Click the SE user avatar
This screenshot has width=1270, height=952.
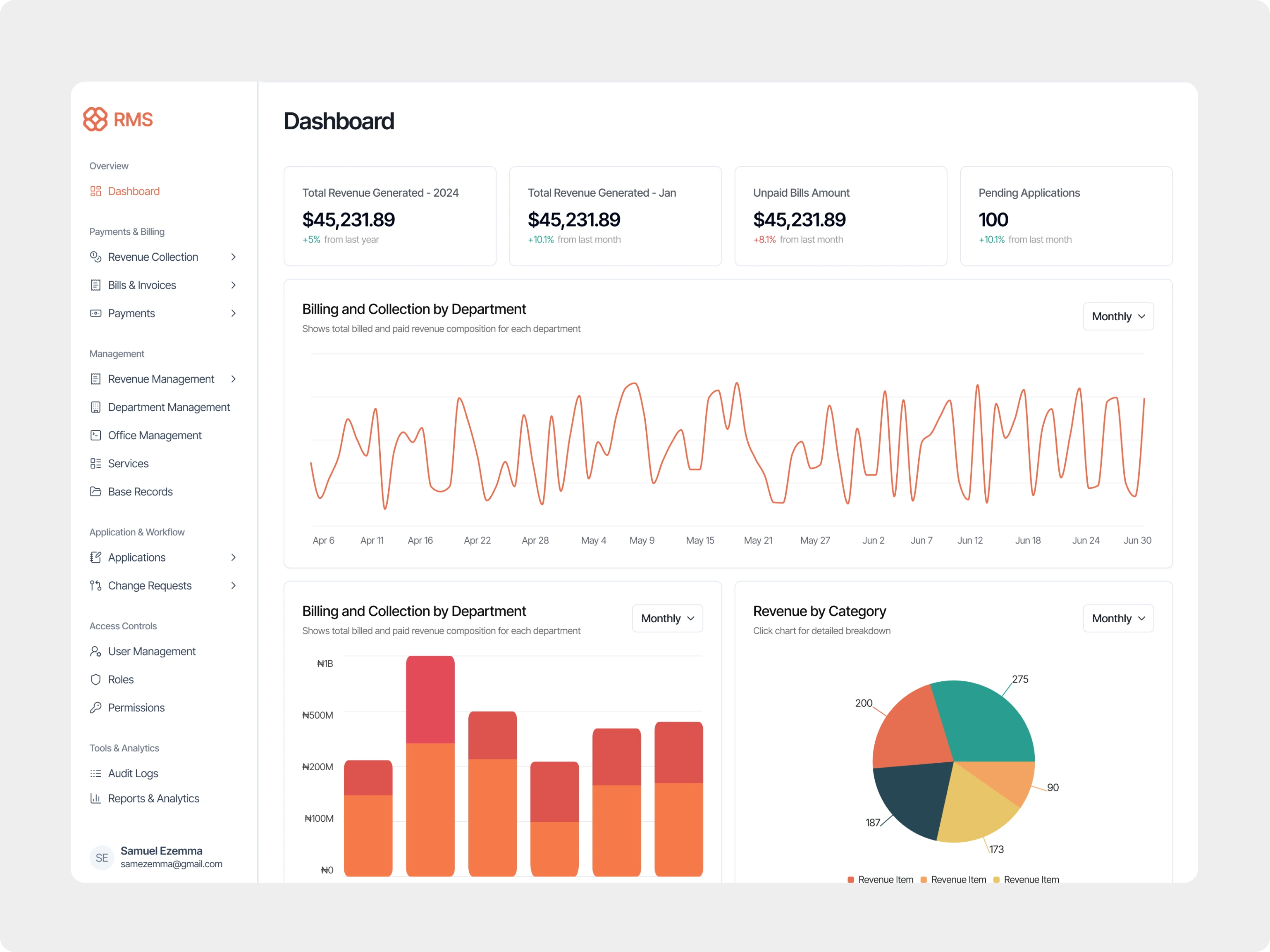pyautogui.click(x=102, y=857)
